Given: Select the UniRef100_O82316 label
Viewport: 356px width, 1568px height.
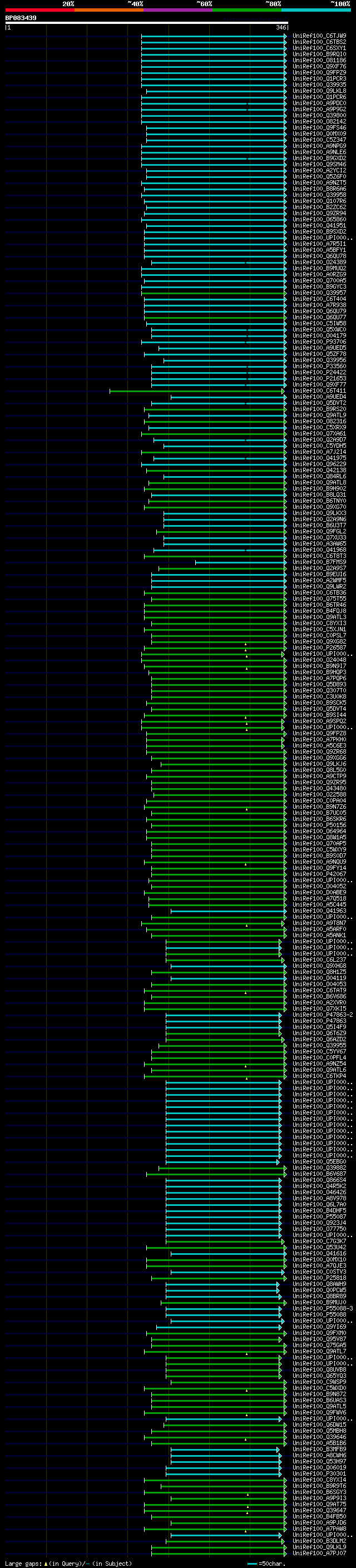Looking at the screenshot, I should pyautogui.click(x=319, y=421).
